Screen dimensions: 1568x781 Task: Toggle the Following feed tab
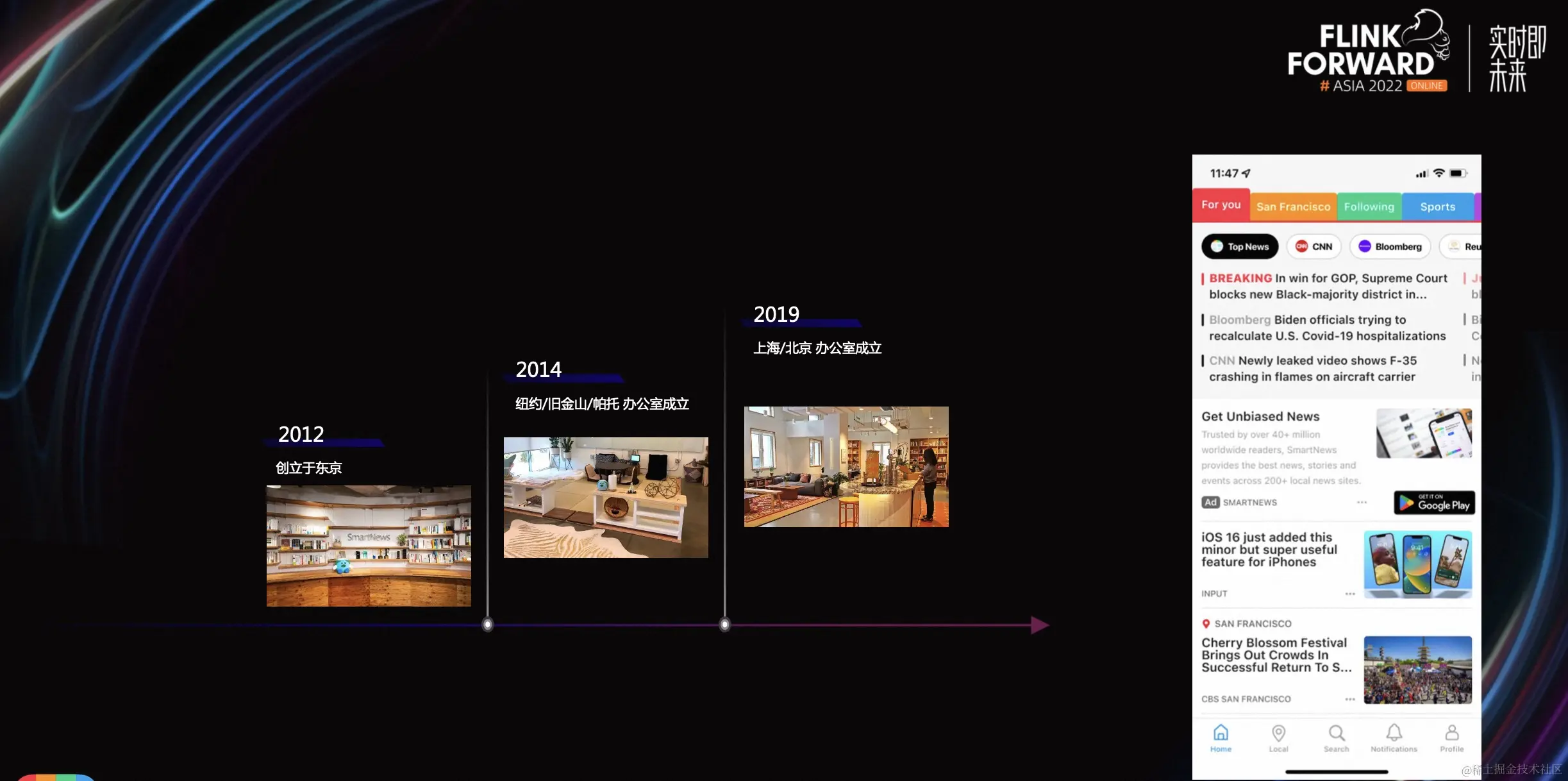(x=1370, y=206)
